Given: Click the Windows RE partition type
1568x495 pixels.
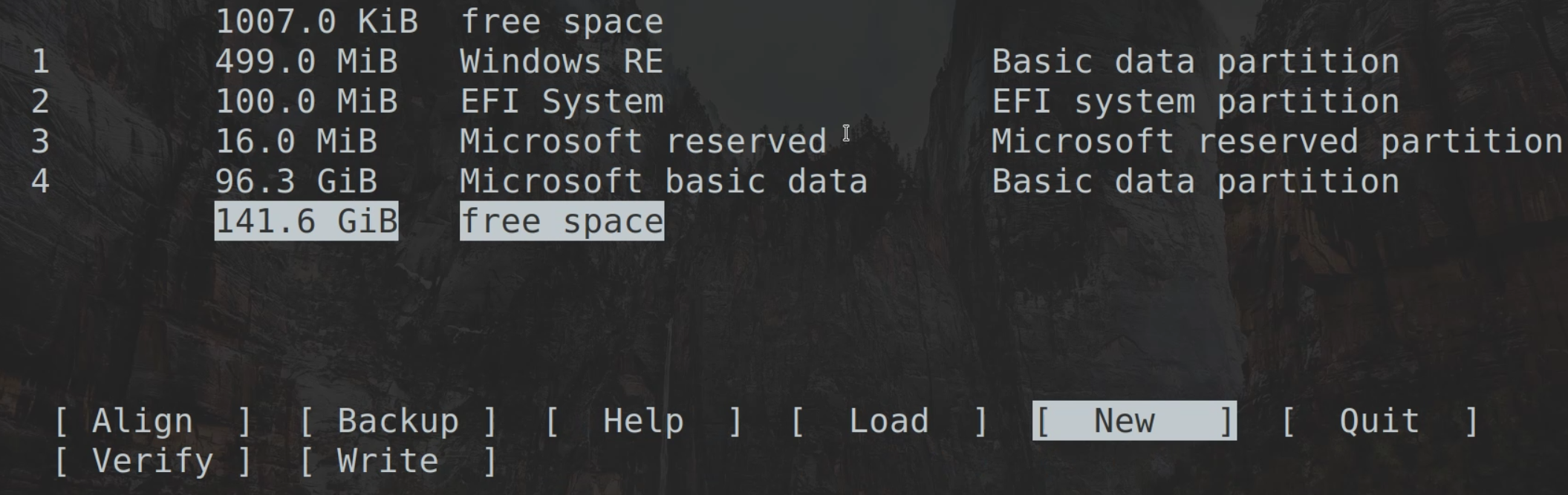Looking at the screenshot, I should pos(561,62).
